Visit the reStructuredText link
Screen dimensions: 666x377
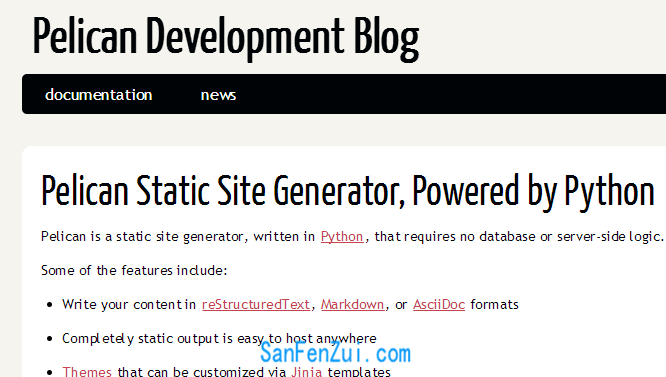256,304
